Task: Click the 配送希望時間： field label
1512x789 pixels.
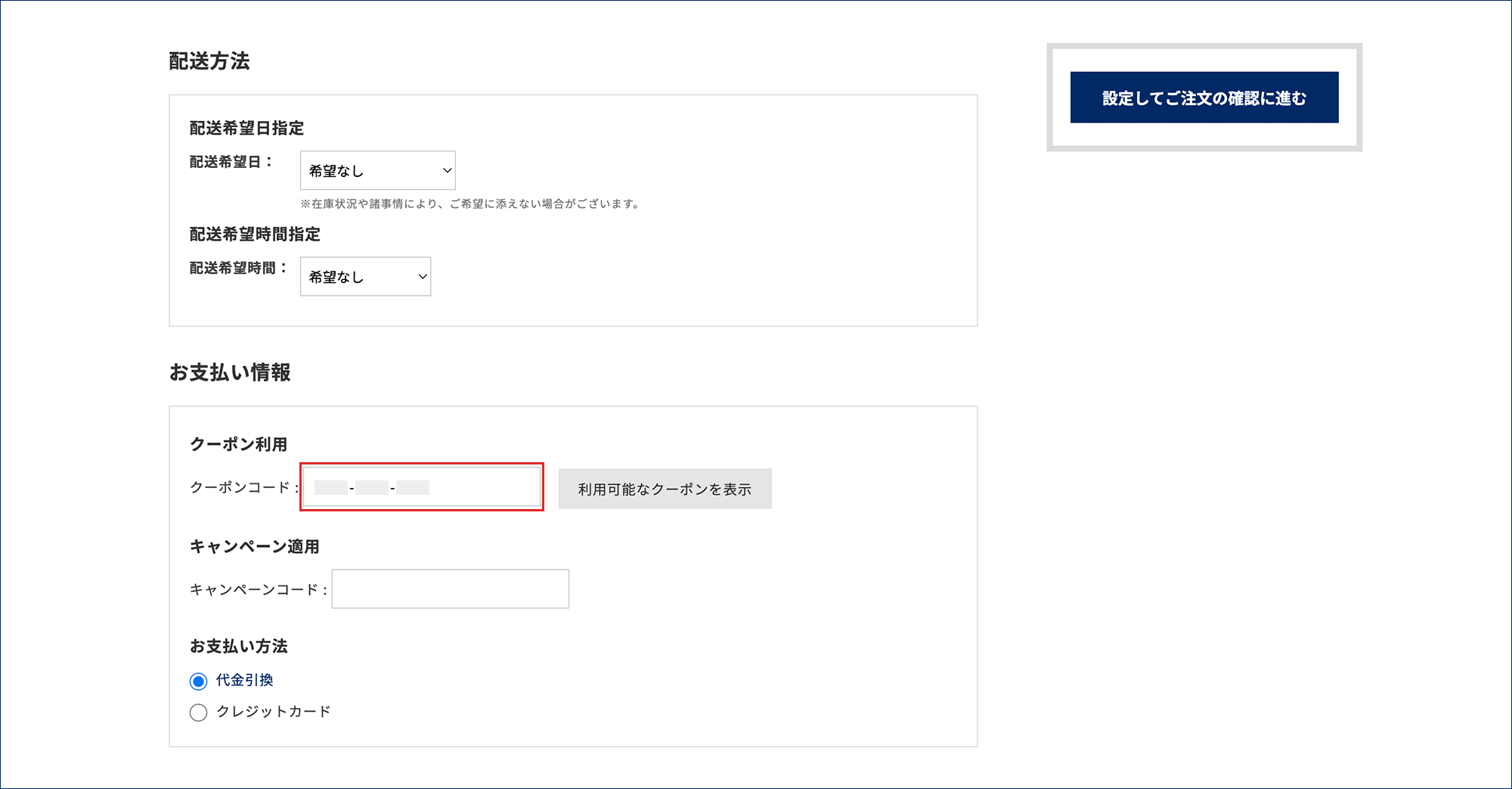Action: point(238,268)
